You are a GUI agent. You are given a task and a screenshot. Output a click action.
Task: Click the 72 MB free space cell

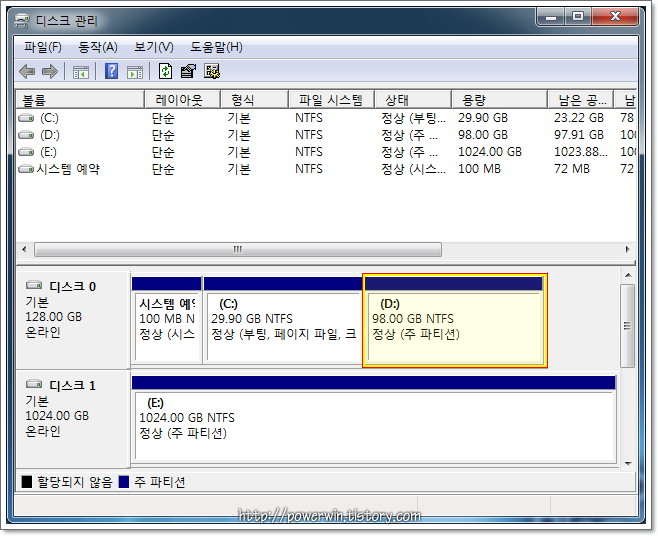click(x=572, y=169)
